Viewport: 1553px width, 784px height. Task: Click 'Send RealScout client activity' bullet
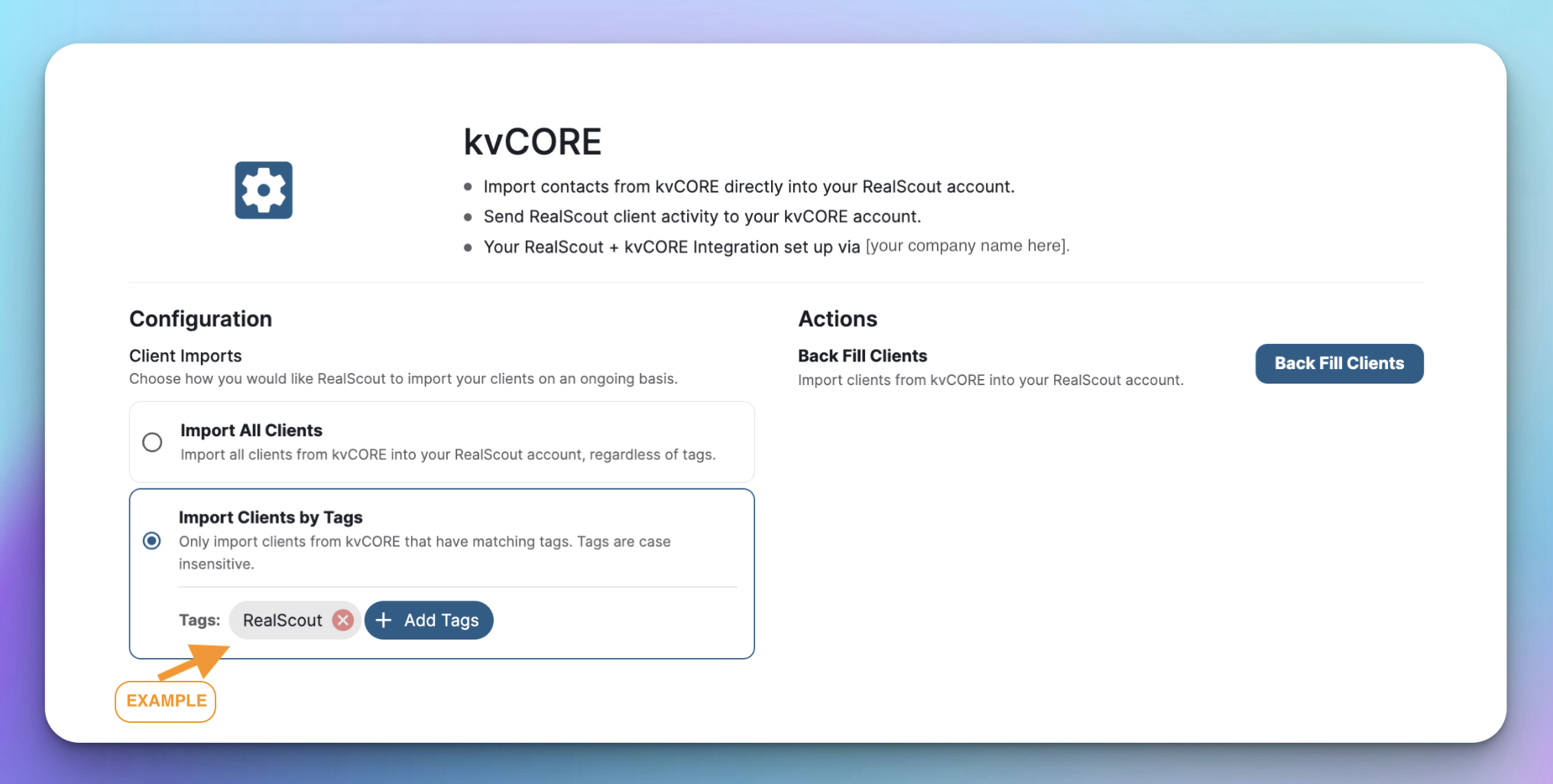point(702,216)
